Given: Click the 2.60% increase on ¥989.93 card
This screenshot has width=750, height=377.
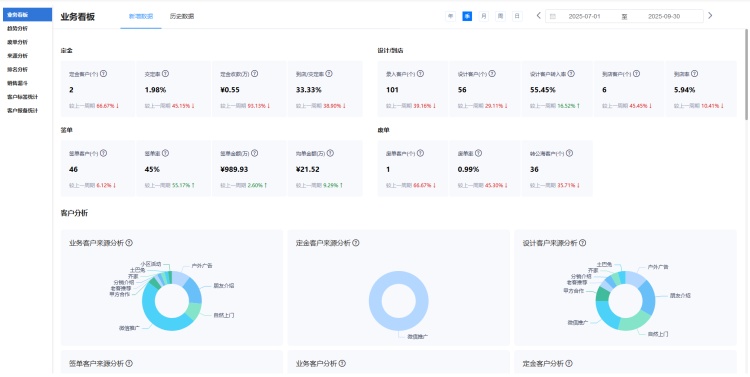Looking at the screenshot, I should [x=257, y=185].
